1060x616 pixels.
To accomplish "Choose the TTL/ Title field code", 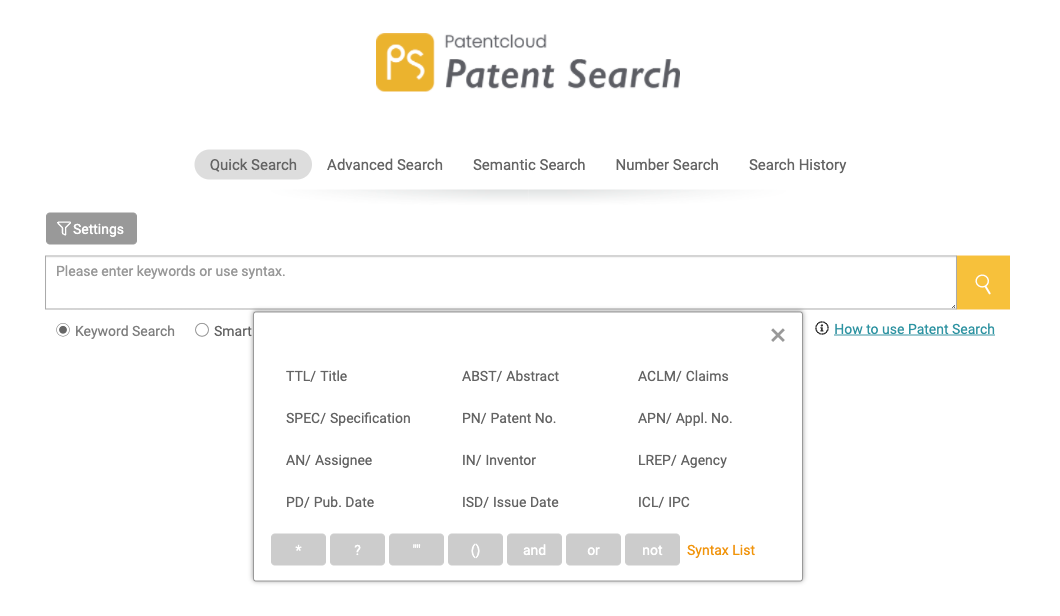I will click(316, 376).
